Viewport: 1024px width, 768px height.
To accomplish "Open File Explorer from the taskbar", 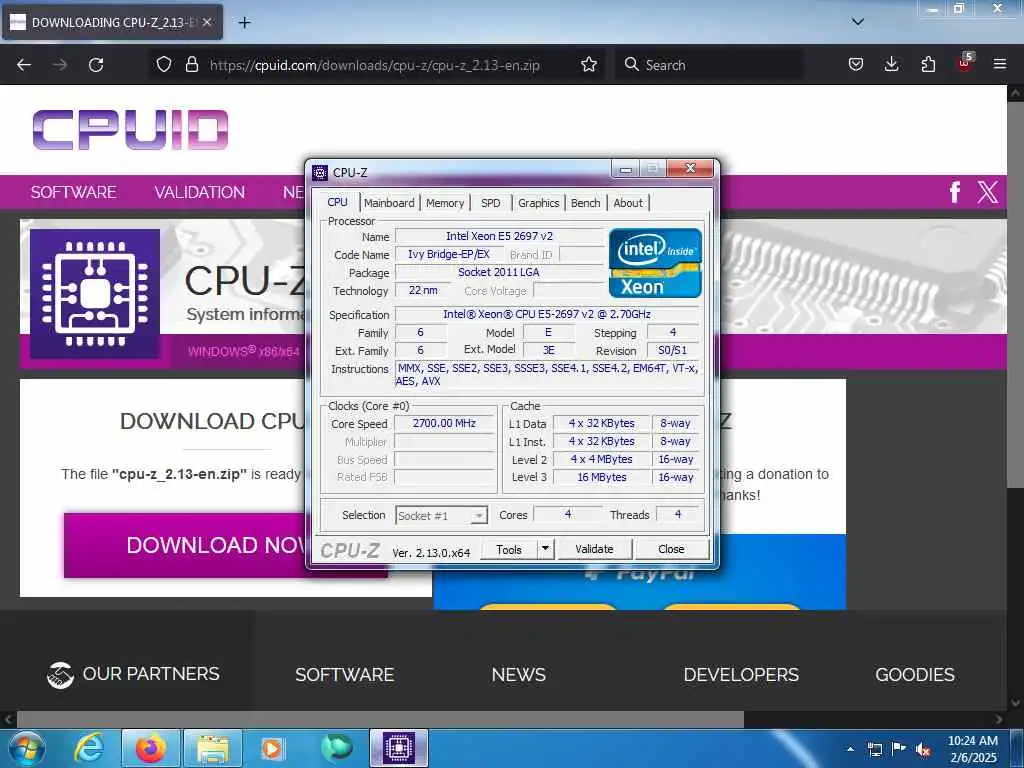I will 213,748.
